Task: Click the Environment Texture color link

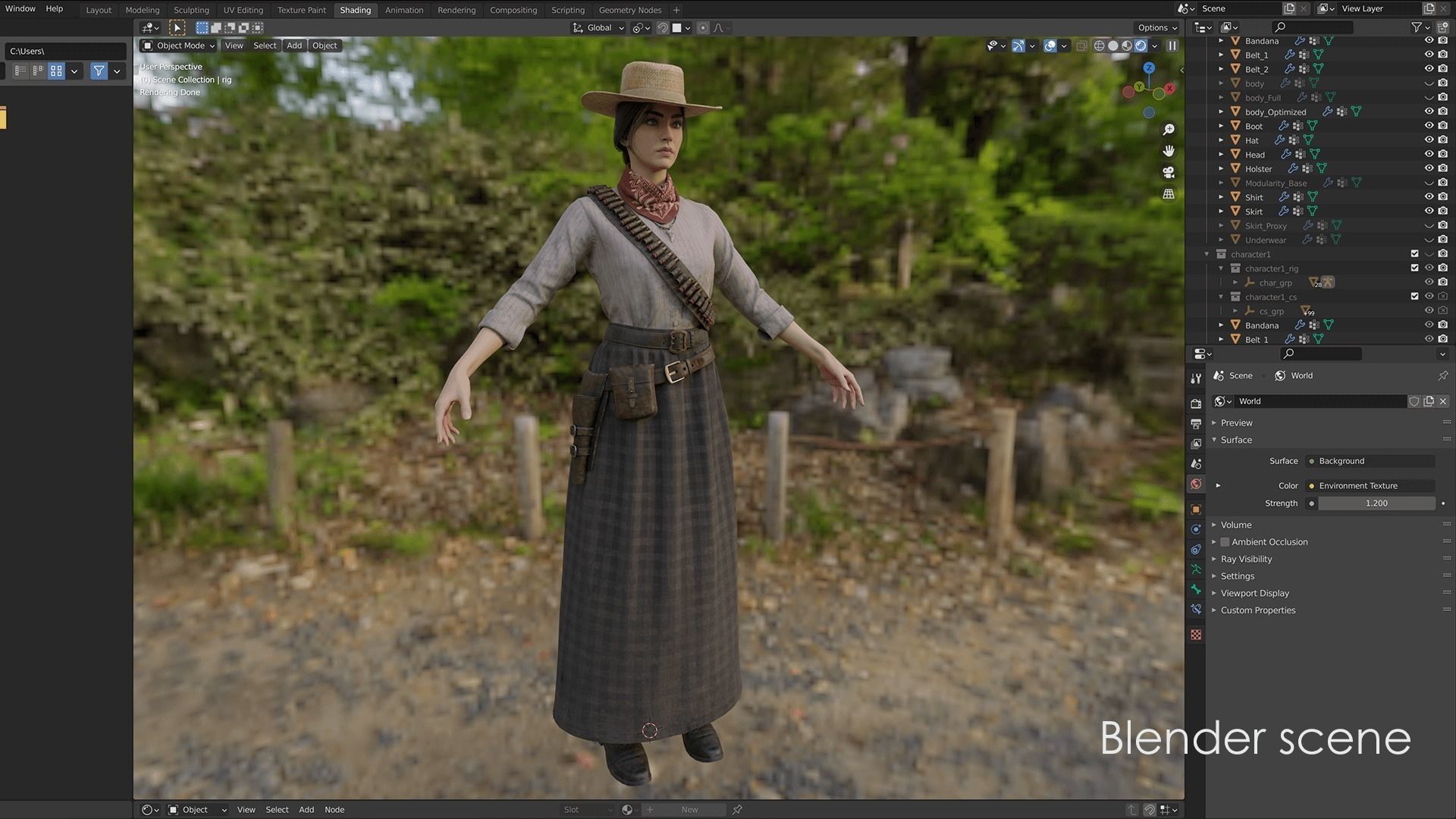Action: (x=1370, y=486)
